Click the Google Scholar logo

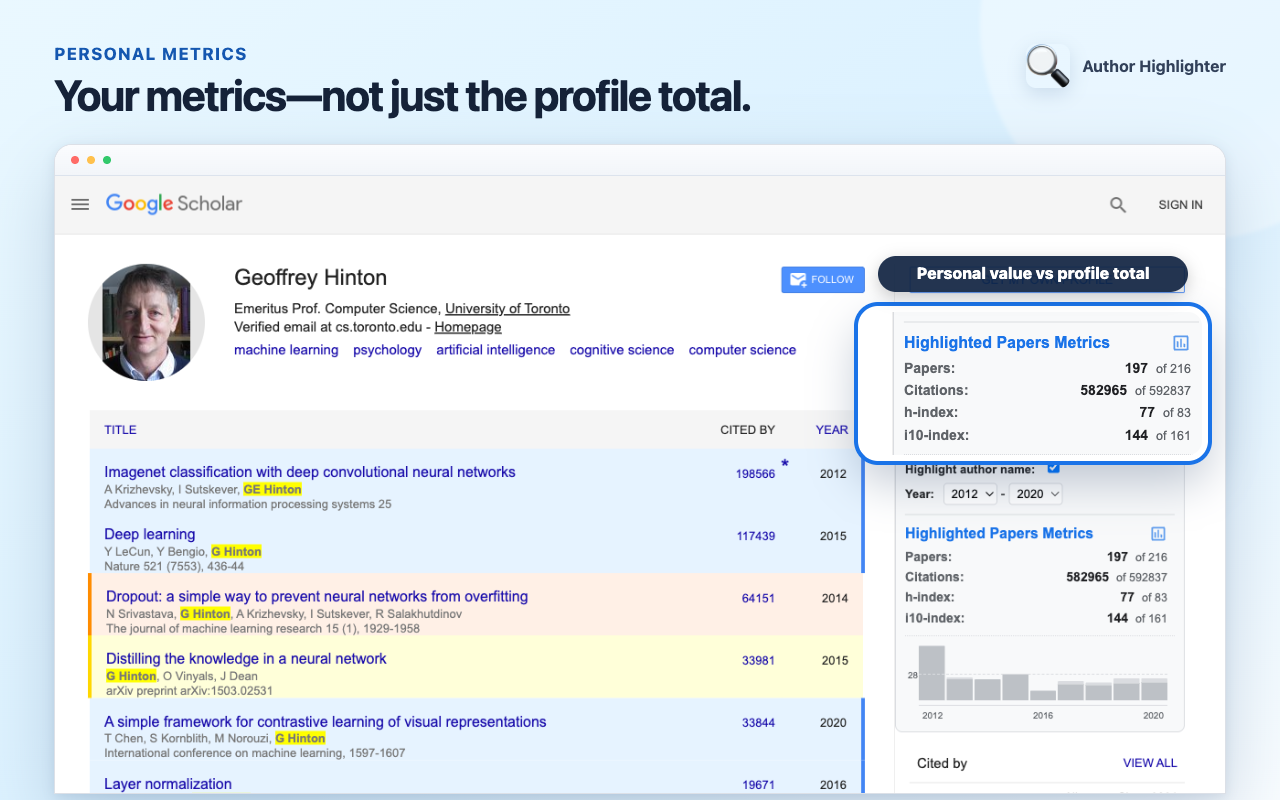[x=174, y=204]
